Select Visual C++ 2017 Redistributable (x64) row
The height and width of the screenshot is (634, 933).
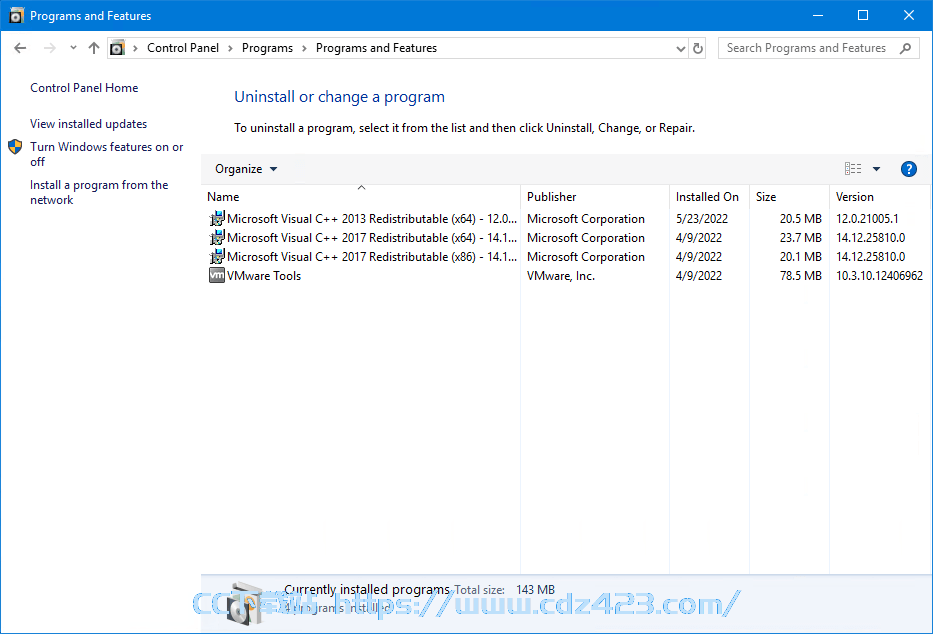point(566,238)
